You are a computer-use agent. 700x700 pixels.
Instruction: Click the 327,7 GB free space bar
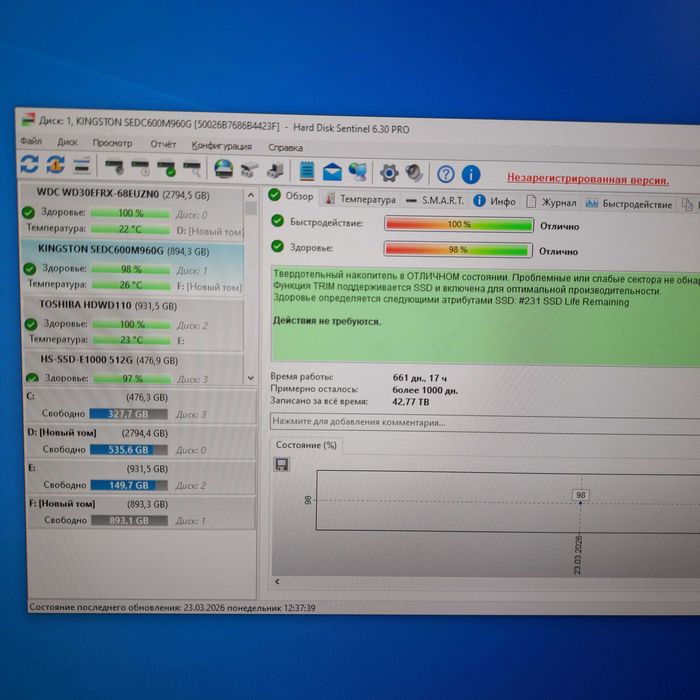tap(129, 414)
